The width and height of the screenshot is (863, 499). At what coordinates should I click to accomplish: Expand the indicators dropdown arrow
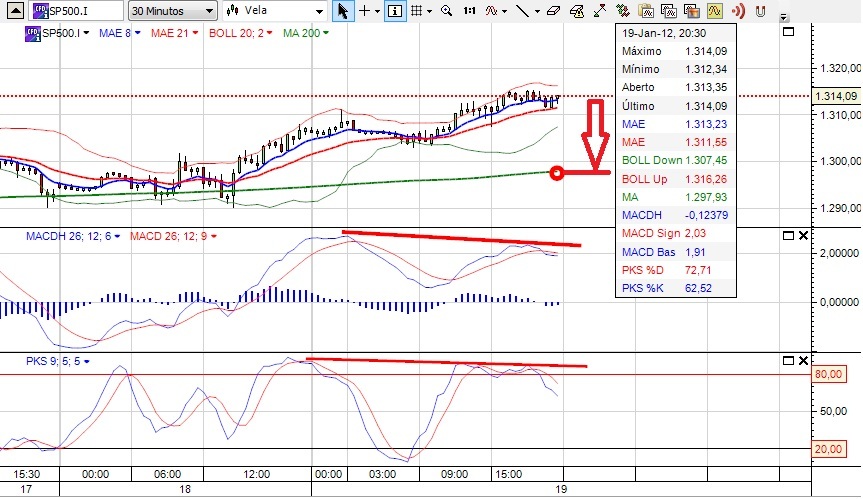coord(504,11)
